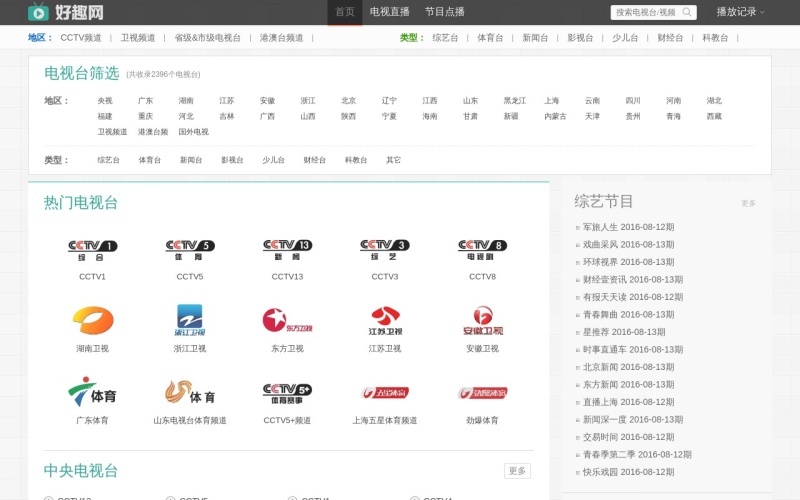The height and width of the screenshot is (500, 800).
Task: Switch to the 电视直播 tab
Action: tap(390, 12)
